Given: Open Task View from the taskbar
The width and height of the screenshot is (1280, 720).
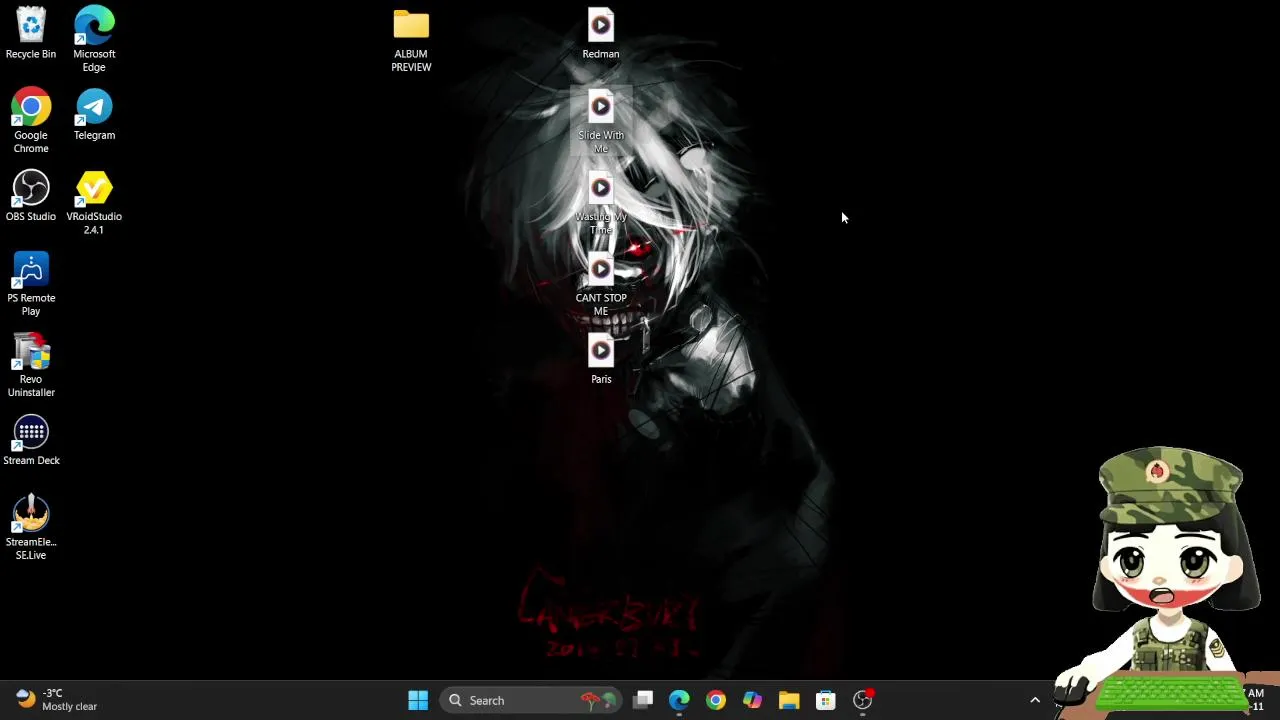Looking at the screenshot, I should 643,701.
